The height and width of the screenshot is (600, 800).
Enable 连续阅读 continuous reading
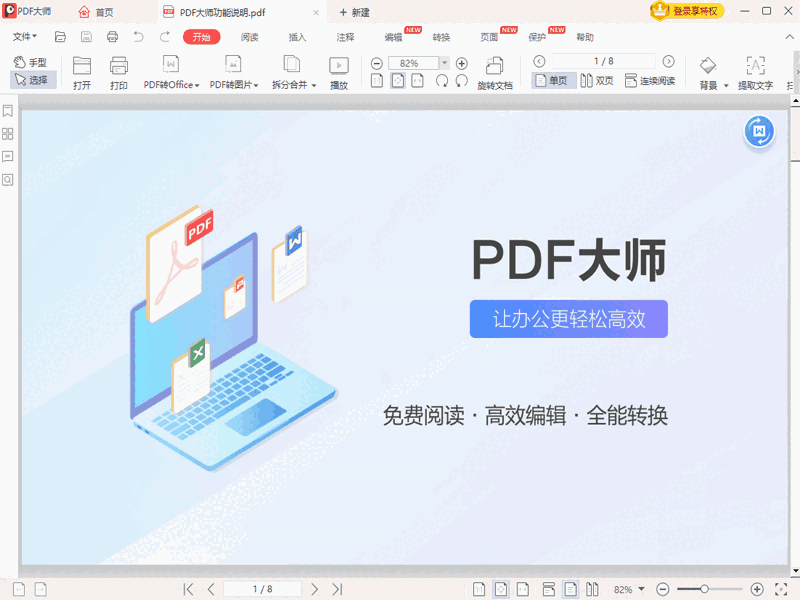650,81
